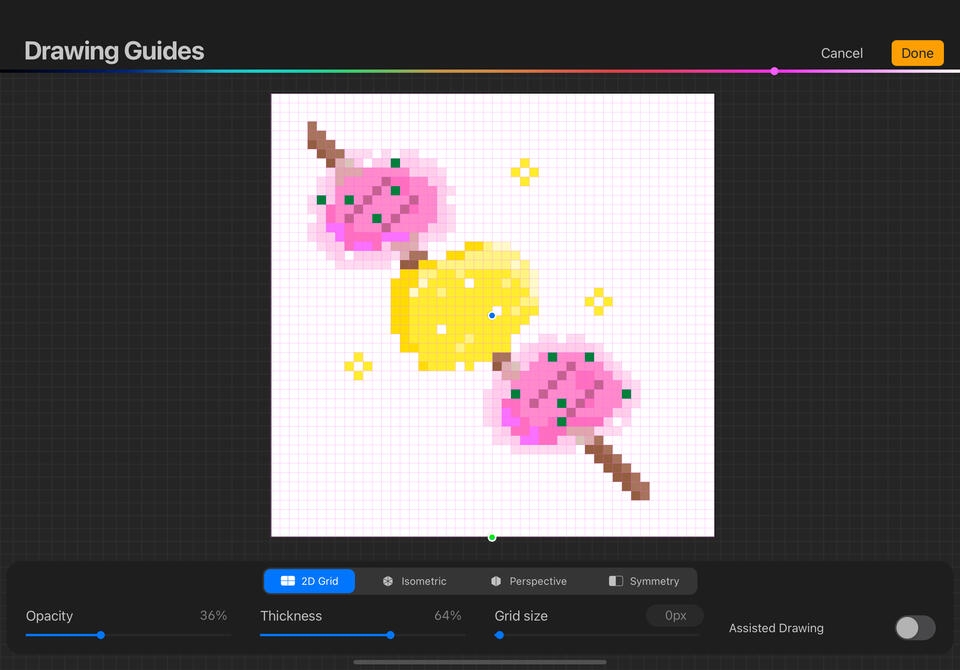This screenshot has width=960, height=670.
Task: Click the Opacity slider handle
Action: (x=101, y=635)
